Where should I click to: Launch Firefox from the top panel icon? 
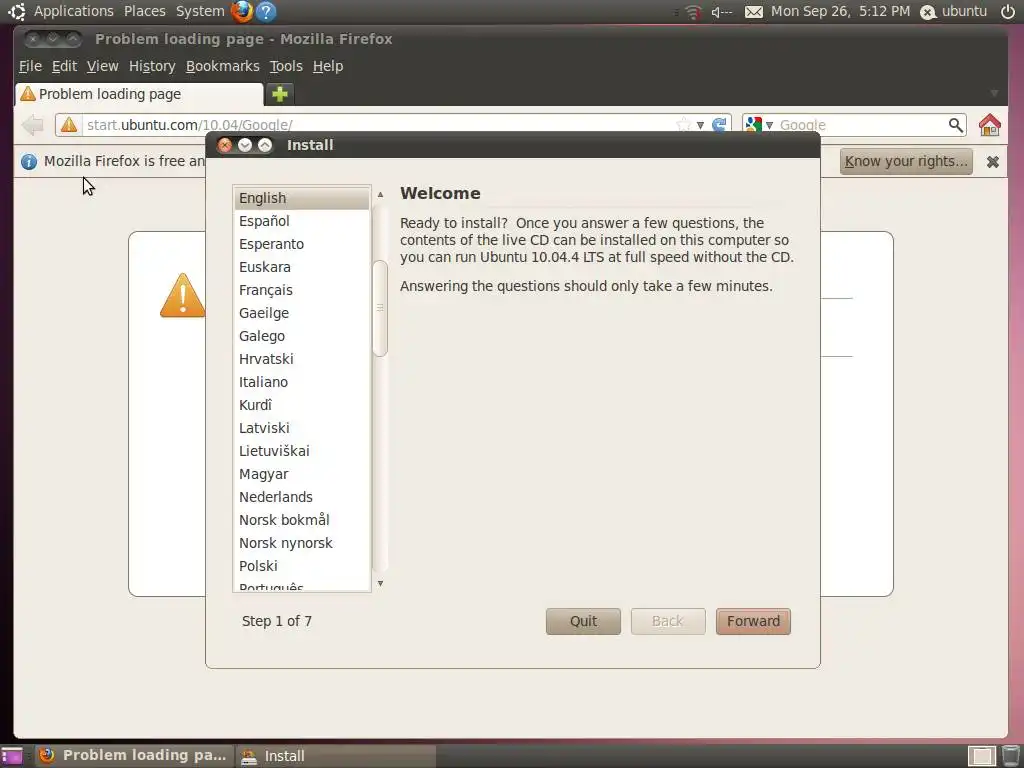(x=242, y=11)
